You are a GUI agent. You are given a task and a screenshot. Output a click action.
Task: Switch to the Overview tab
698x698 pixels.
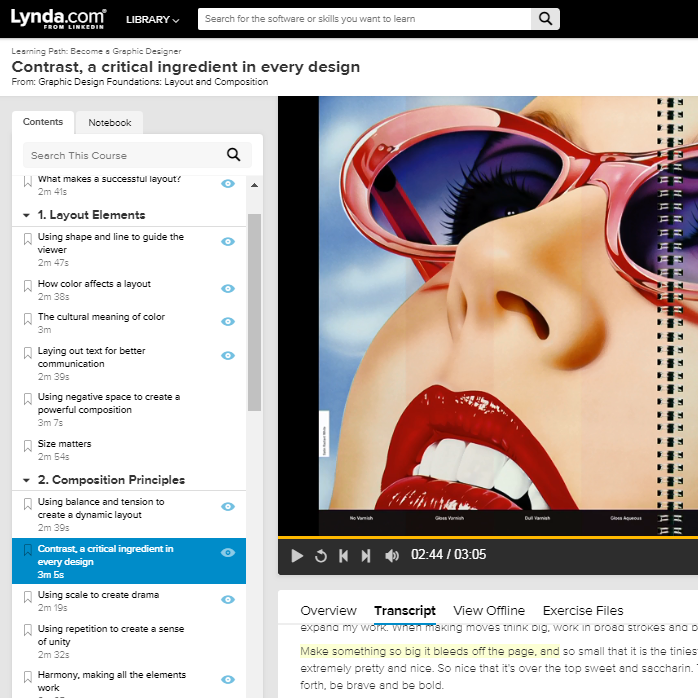click(329, 611)
